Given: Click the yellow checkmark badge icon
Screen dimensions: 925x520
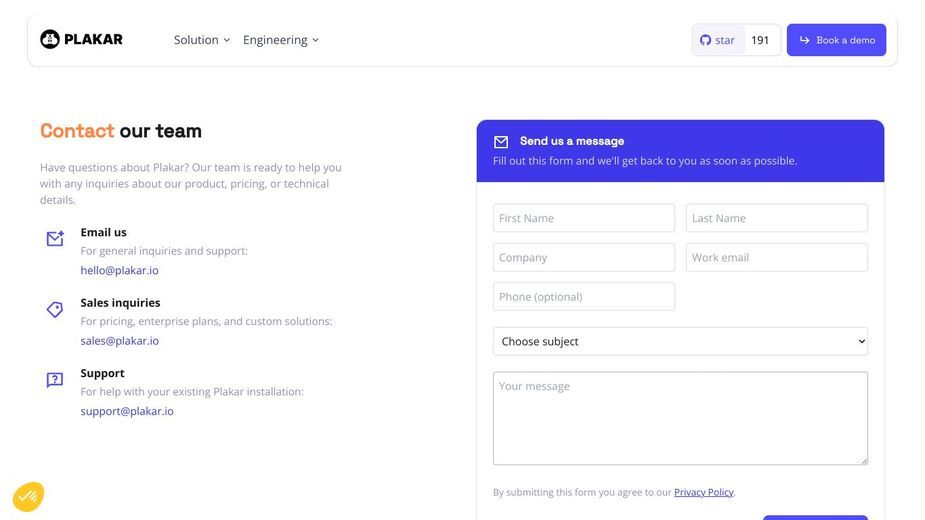Looking at the screenshot, I should click(28, 496).
